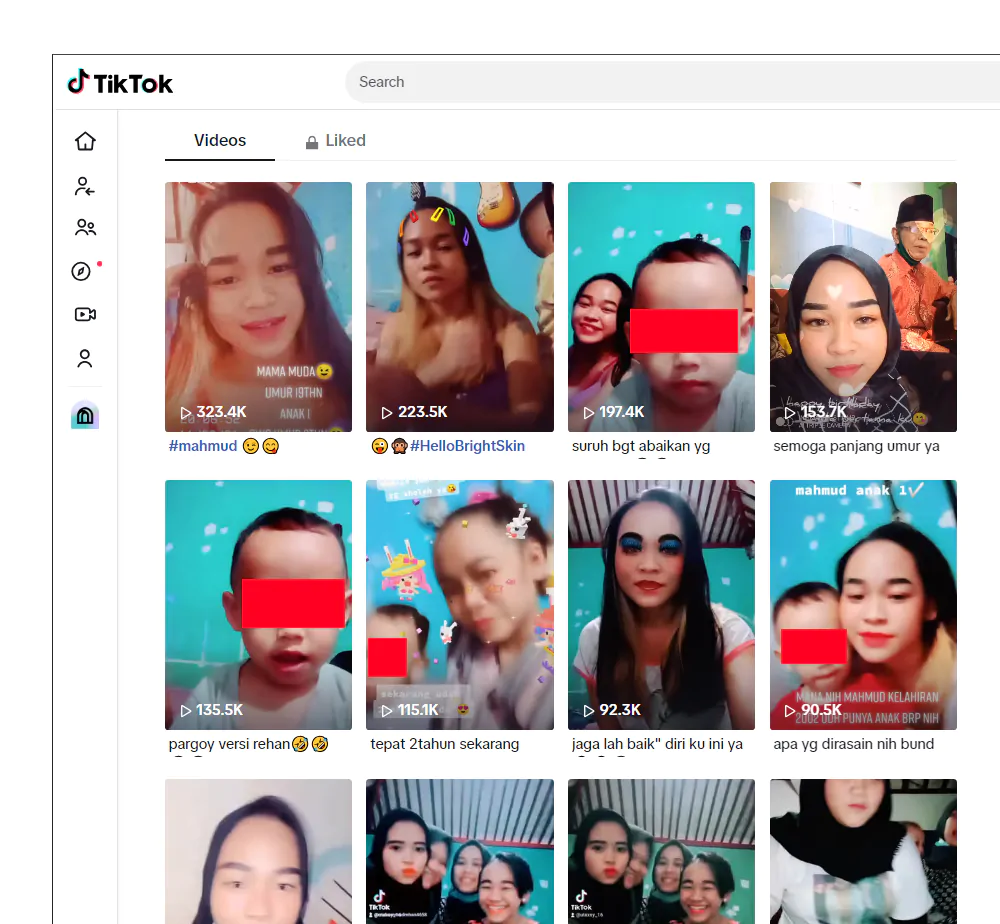Click the #HelloBrightSkin hashtag link
The width and height of the screenshot is (1000, 924).
[467, 446]
